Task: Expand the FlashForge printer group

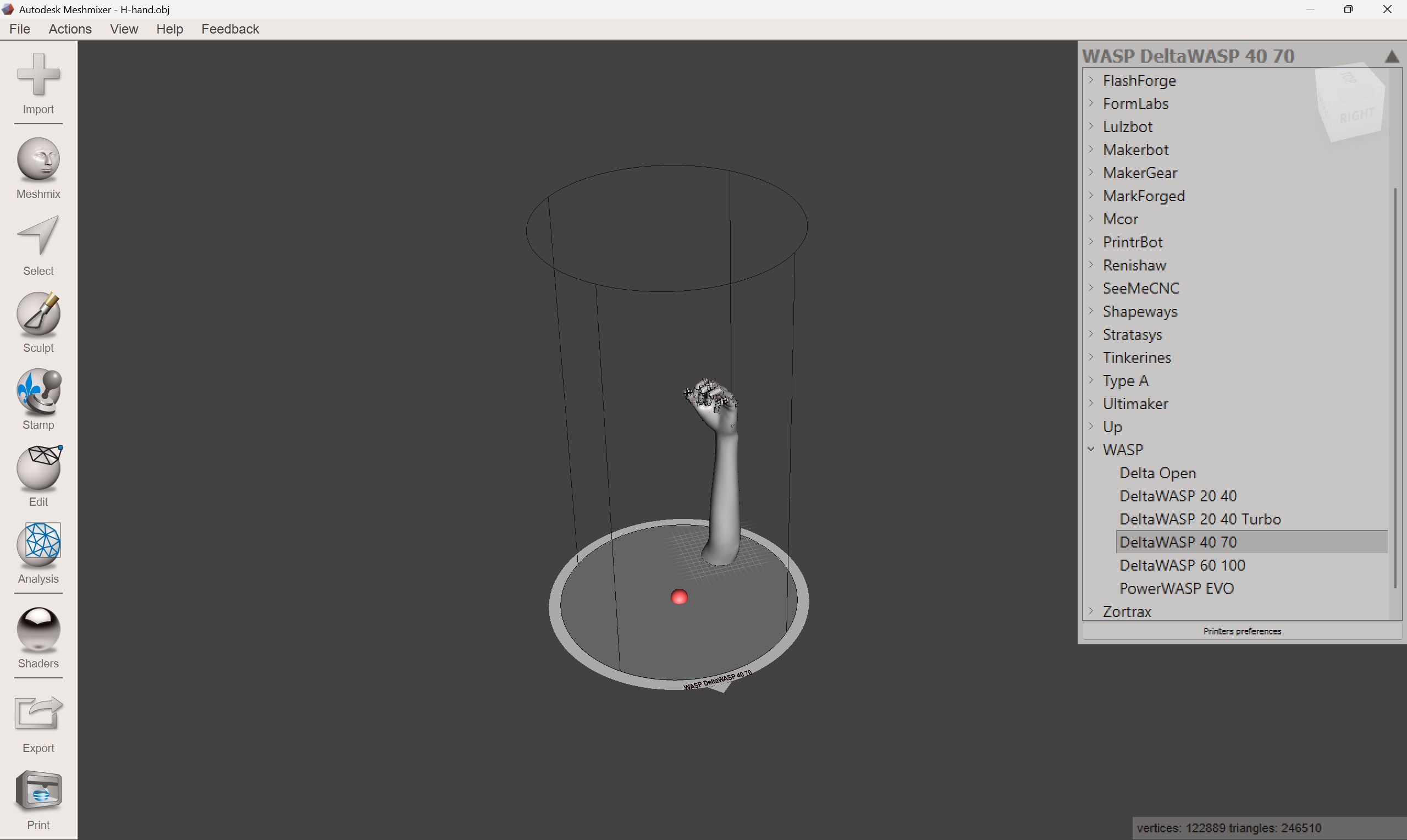Action: click(1091, 80)
